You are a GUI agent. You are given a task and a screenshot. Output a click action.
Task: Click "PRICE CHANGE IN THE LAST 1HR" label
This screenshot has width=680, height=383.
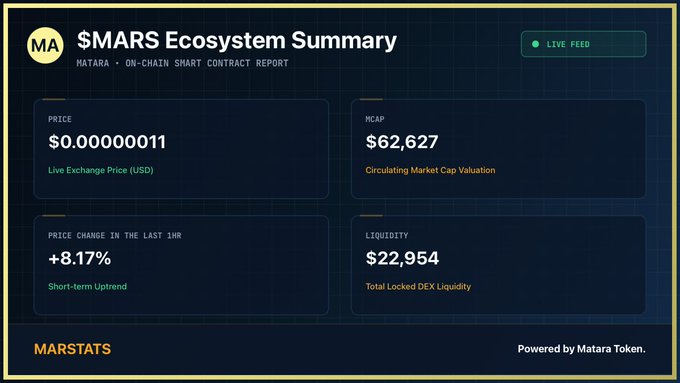click(114, 236)
